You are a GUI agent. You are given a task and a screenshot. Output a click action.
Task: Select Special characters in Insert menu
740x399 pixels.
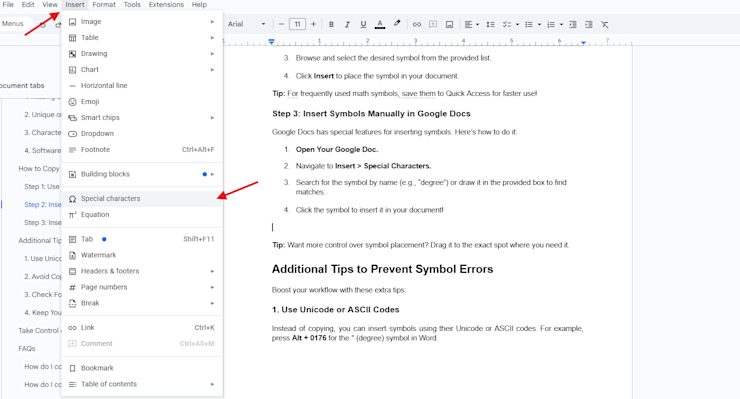[x=142, y=199]
